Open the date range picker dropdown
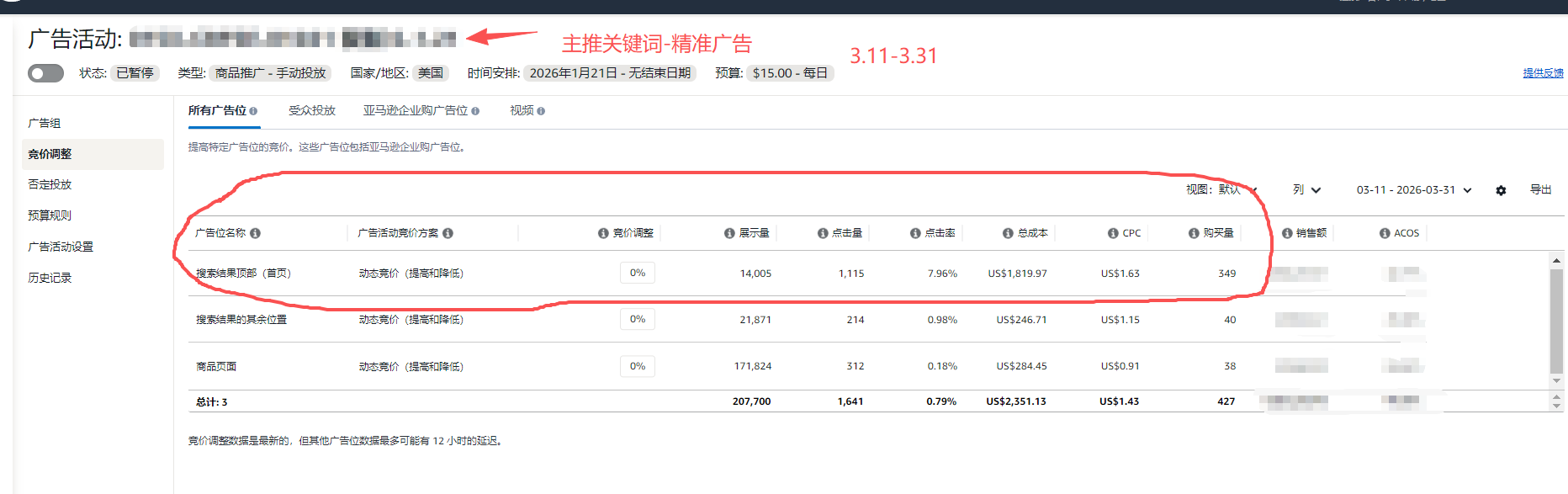 click(x=1413, y=190)
